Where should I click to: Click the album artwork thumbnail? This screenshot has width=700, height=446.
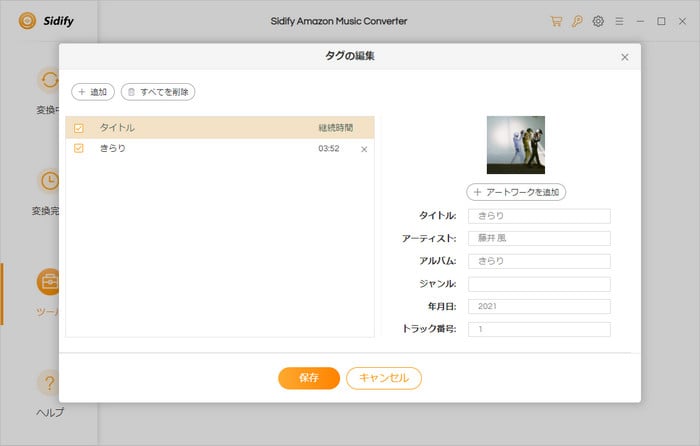click(x=516, y=145)
